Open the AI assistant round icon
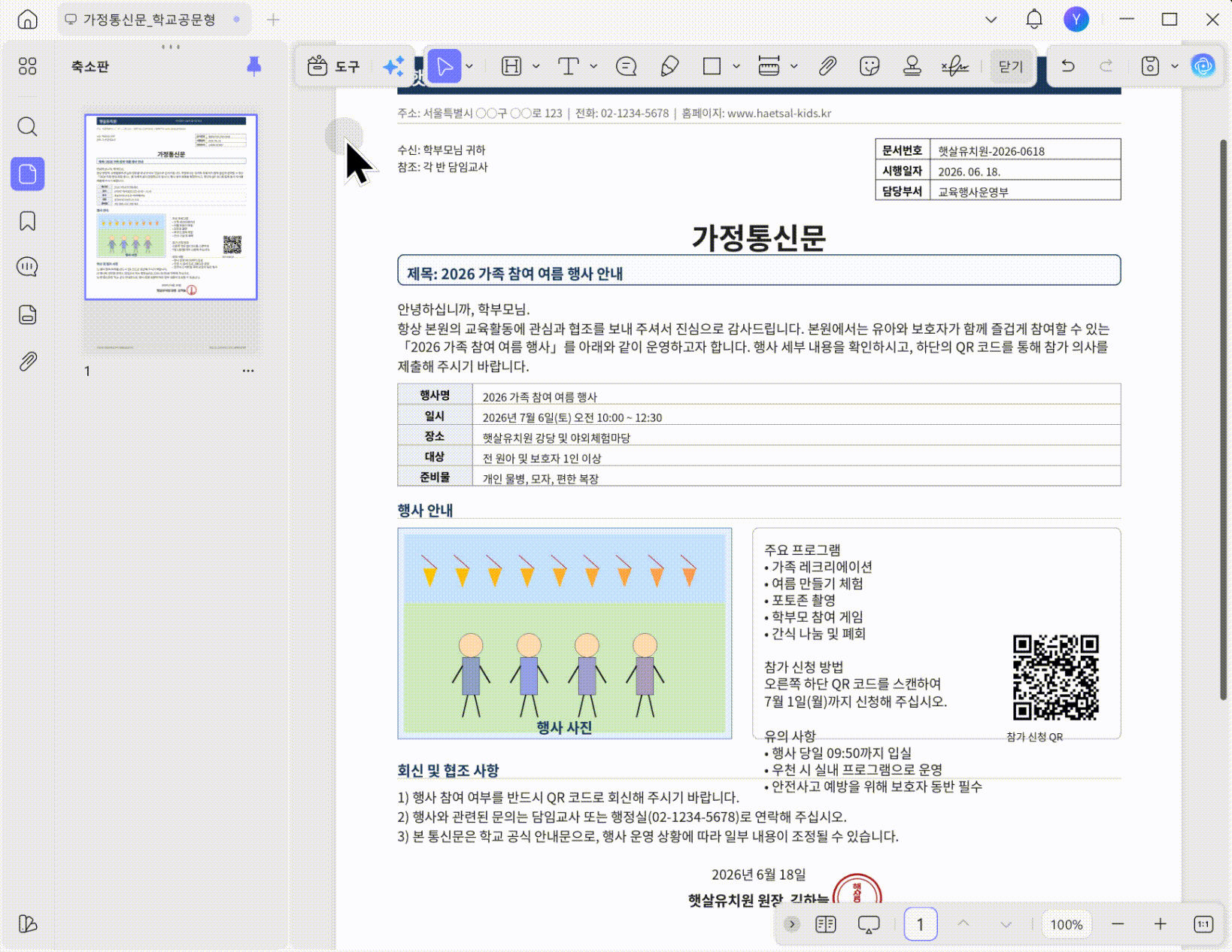Screen dimensions: 1232x952 pos(1203,66)
